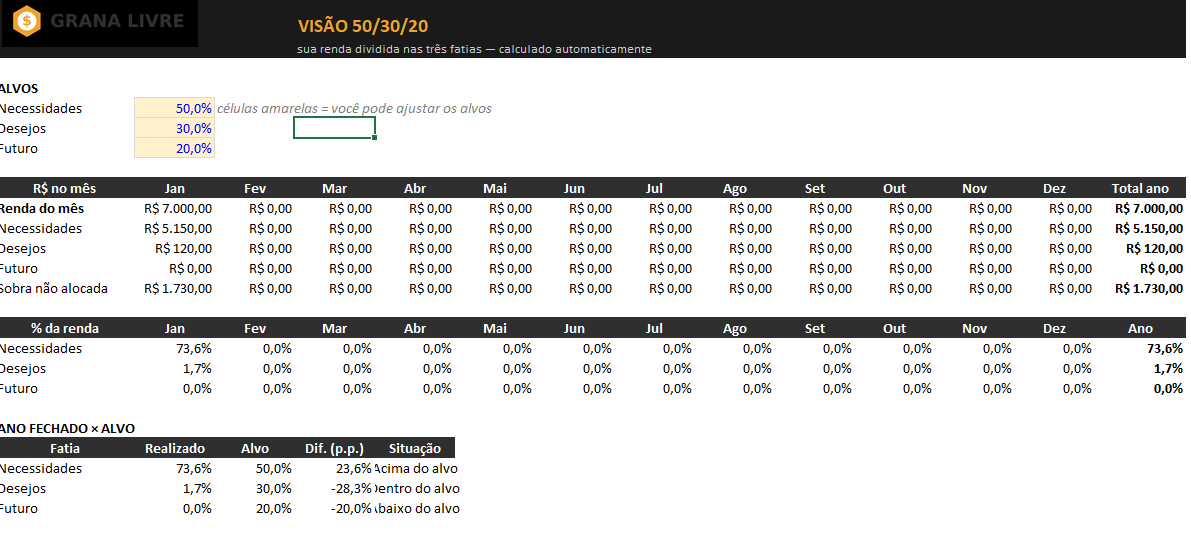
Task: Edit the yellow Desejos target cell showing 30,0%
Action: click(174, 128)
